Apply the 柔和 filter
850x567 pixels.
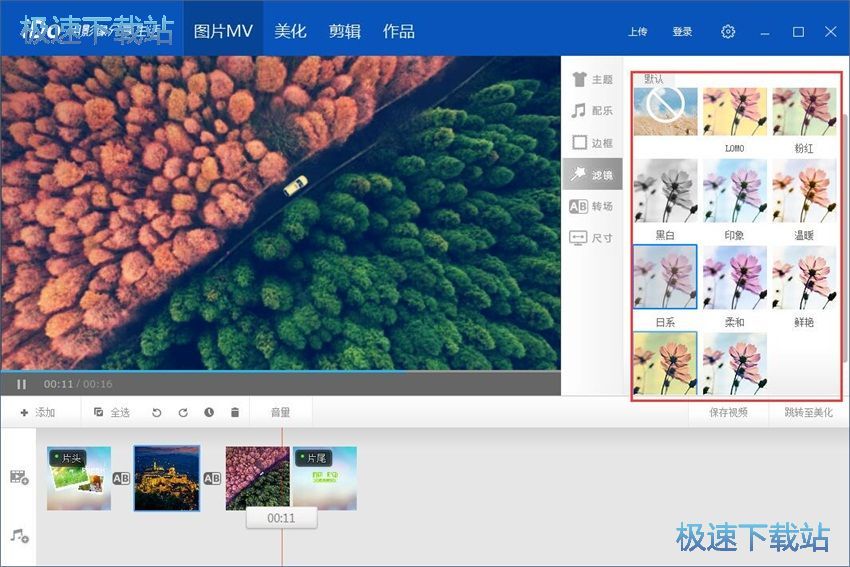coord(735,277)
